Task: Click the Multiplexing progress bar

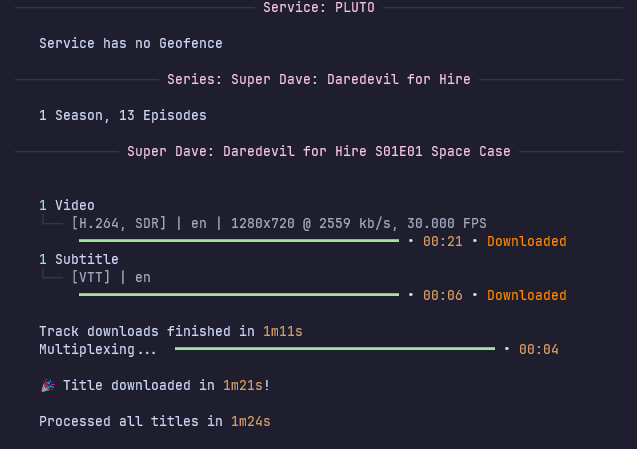Action: [334, 349]
